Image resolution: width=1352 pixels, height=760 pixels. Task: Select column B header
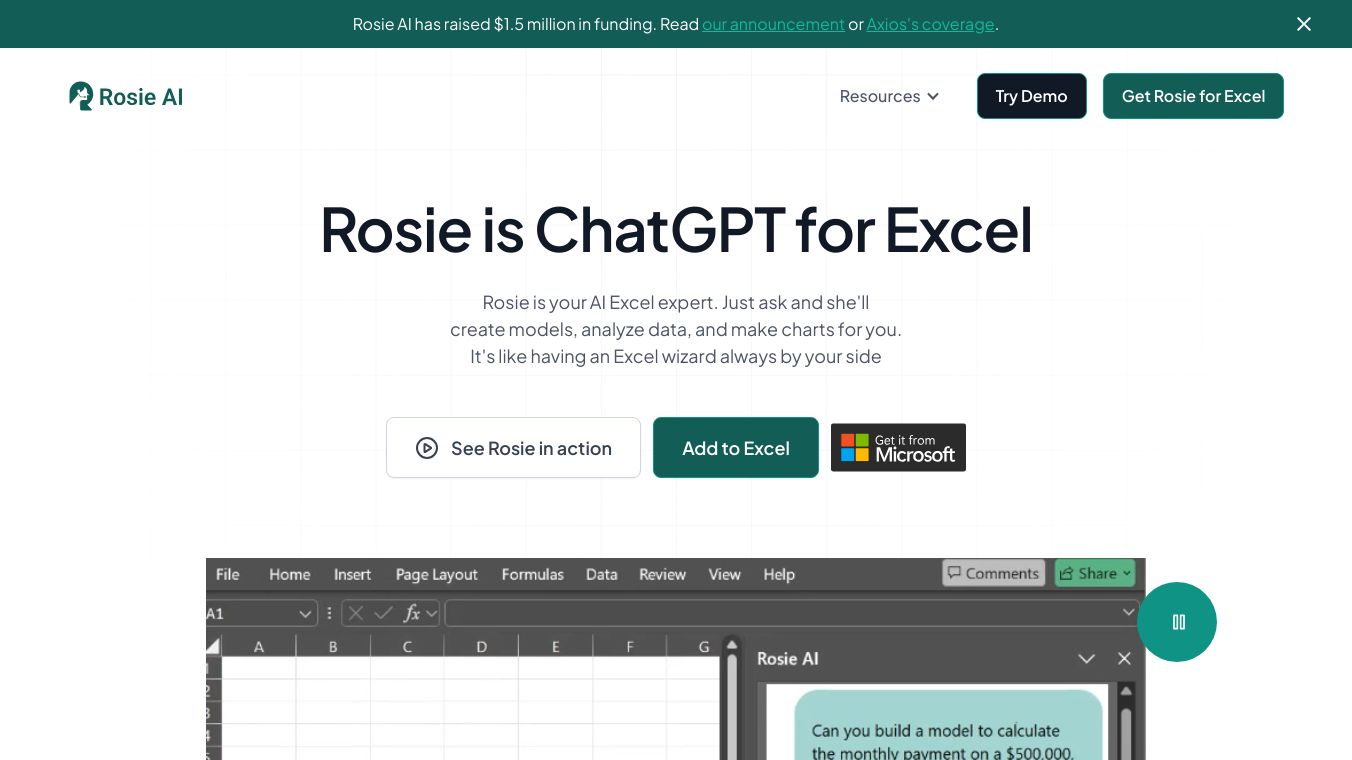pos(333,646)
